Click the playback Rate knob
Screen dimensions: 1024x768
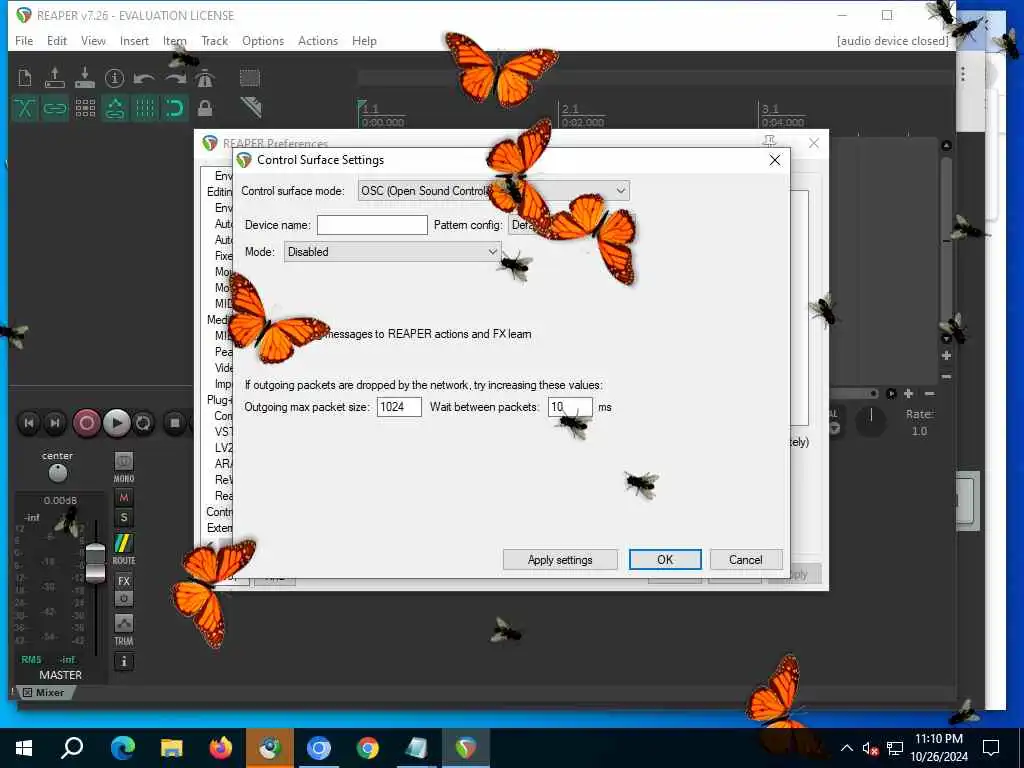pyautogui.click(x=871, y=423)
